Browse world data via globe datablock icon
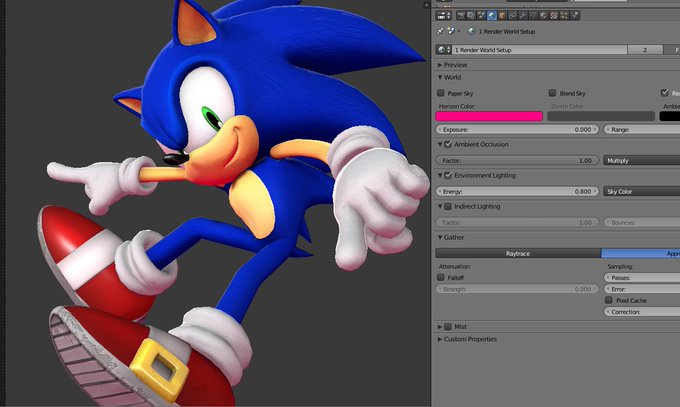Screen dimensions: 680x407 [444, 50]
